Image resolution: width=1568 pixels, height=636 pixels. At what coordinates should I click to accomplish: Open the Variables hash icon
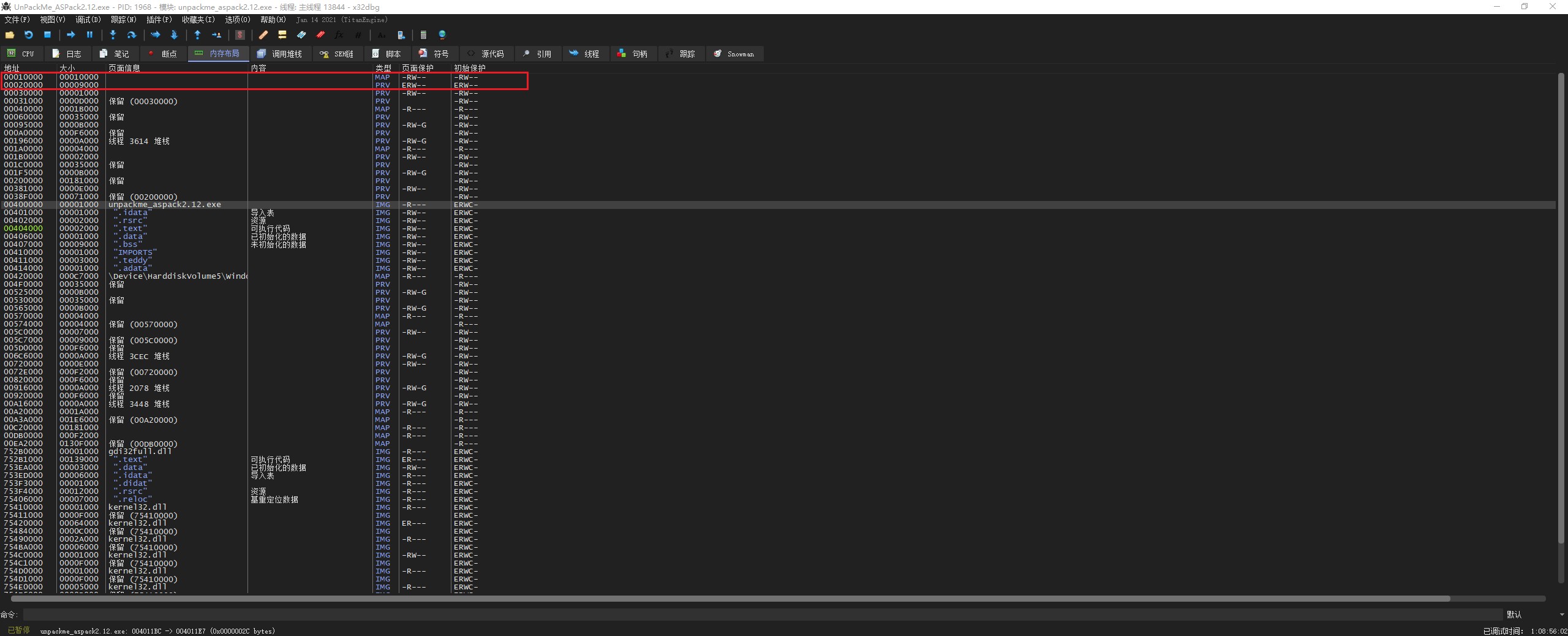coord(358,35)
